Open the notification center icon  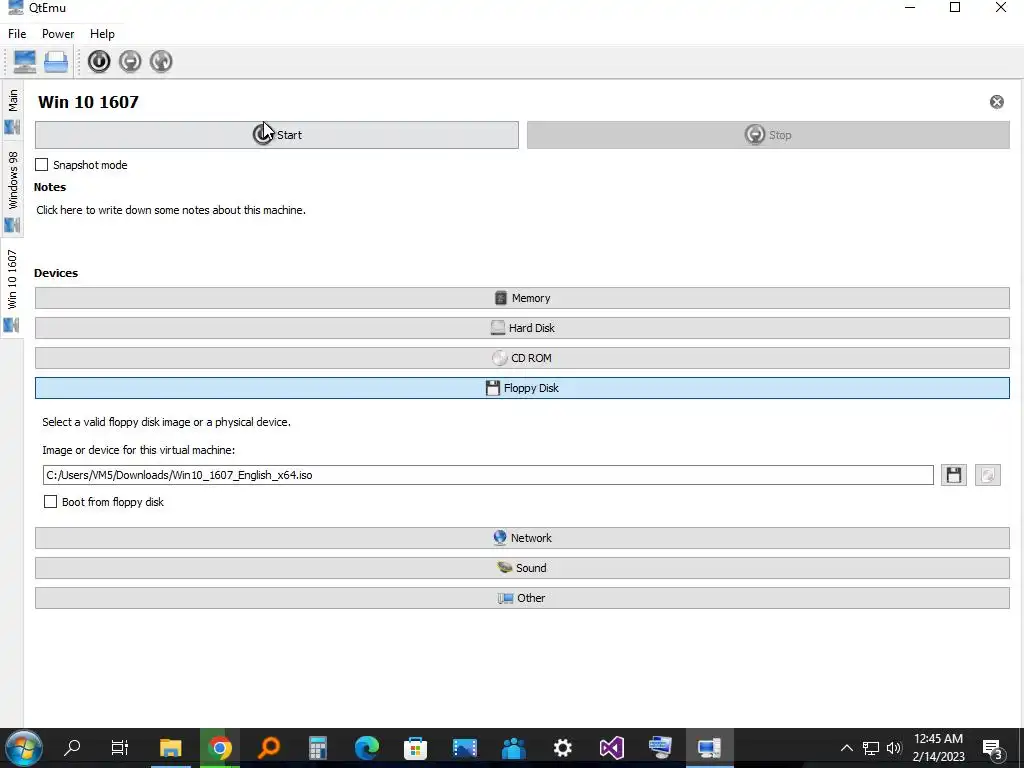(993, 749)
